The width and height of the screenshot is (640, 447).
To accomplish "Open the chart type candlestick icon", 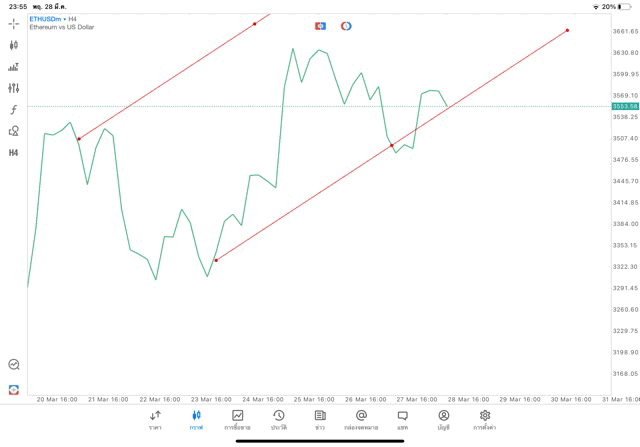I will click(14, 45).
